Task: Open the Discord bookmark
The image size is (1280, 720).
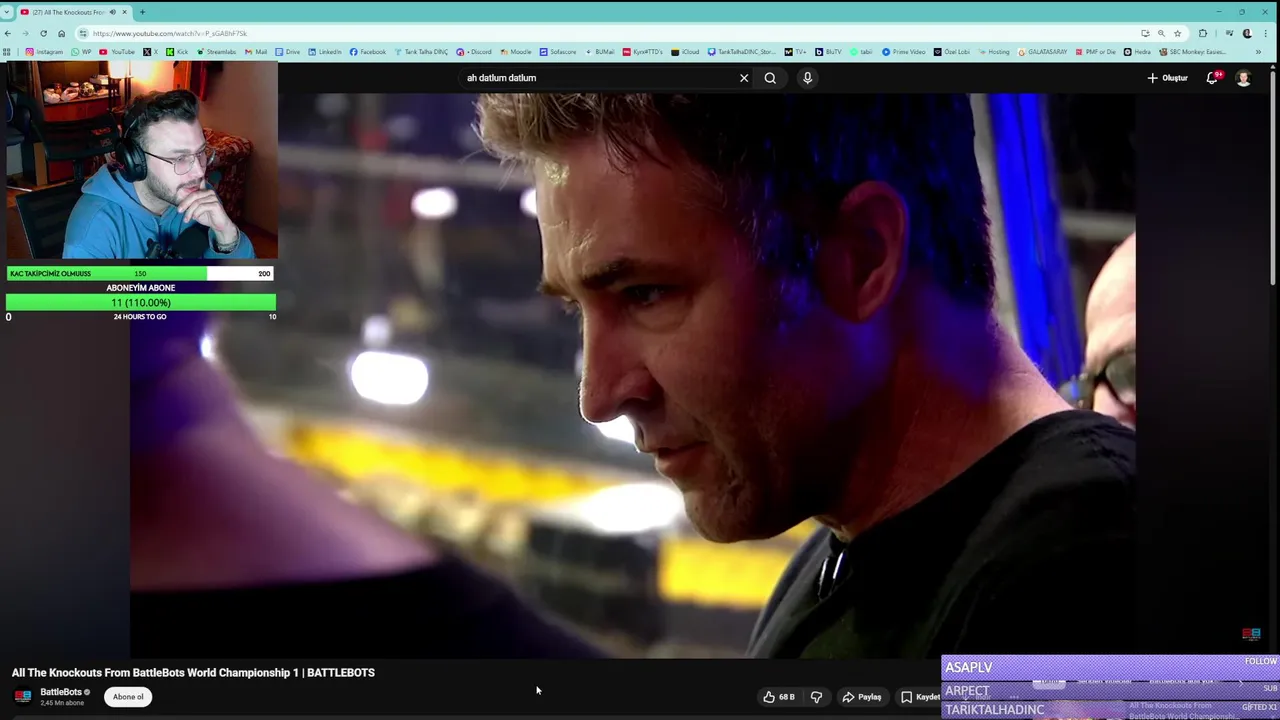Action: [474, 52]
